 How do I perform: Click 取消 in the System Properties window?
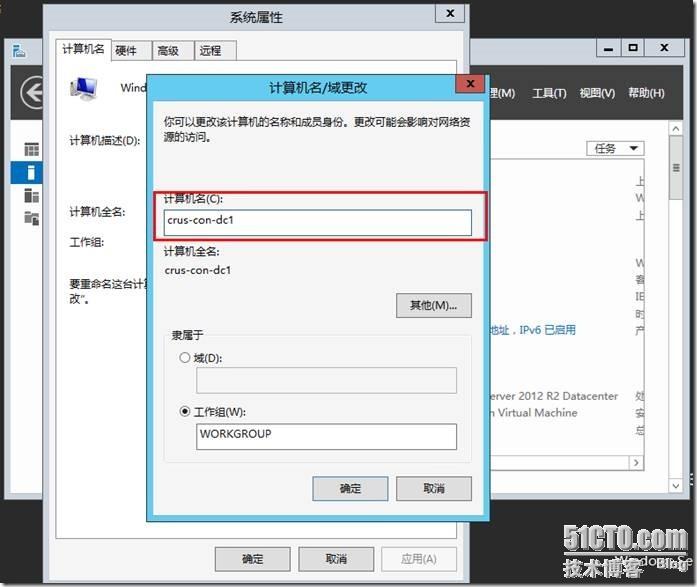point(336,559)
